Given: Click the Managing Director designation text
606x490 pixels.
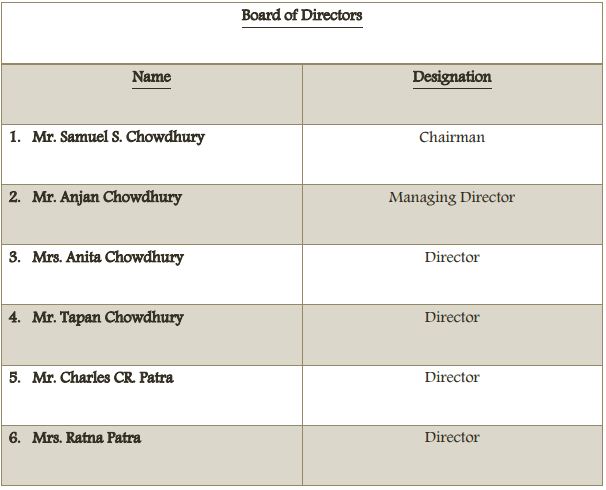Looking at the screenshot, I should 452,197.
